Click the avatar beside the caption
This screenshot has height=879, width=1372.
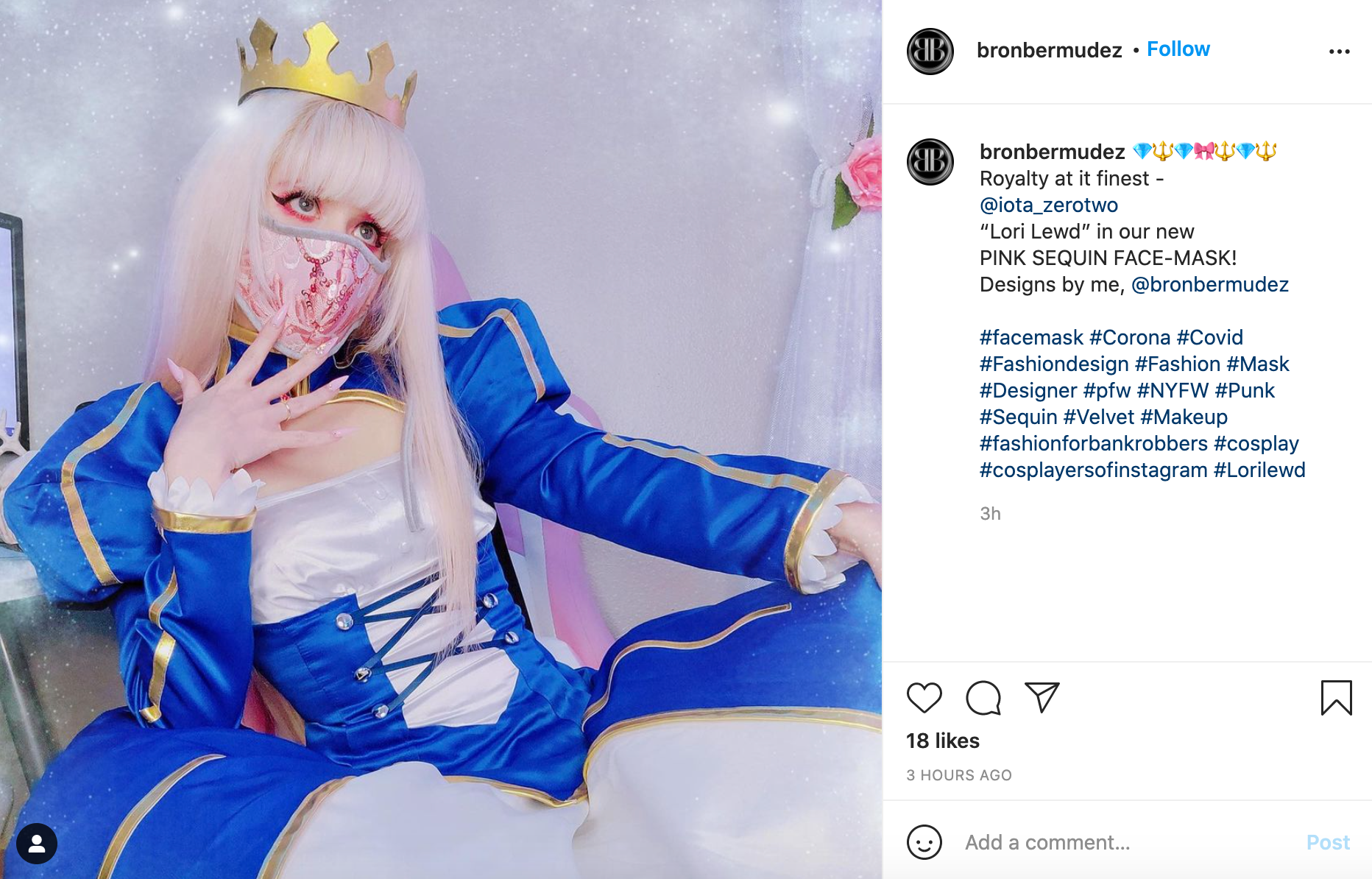pos(930,162)
